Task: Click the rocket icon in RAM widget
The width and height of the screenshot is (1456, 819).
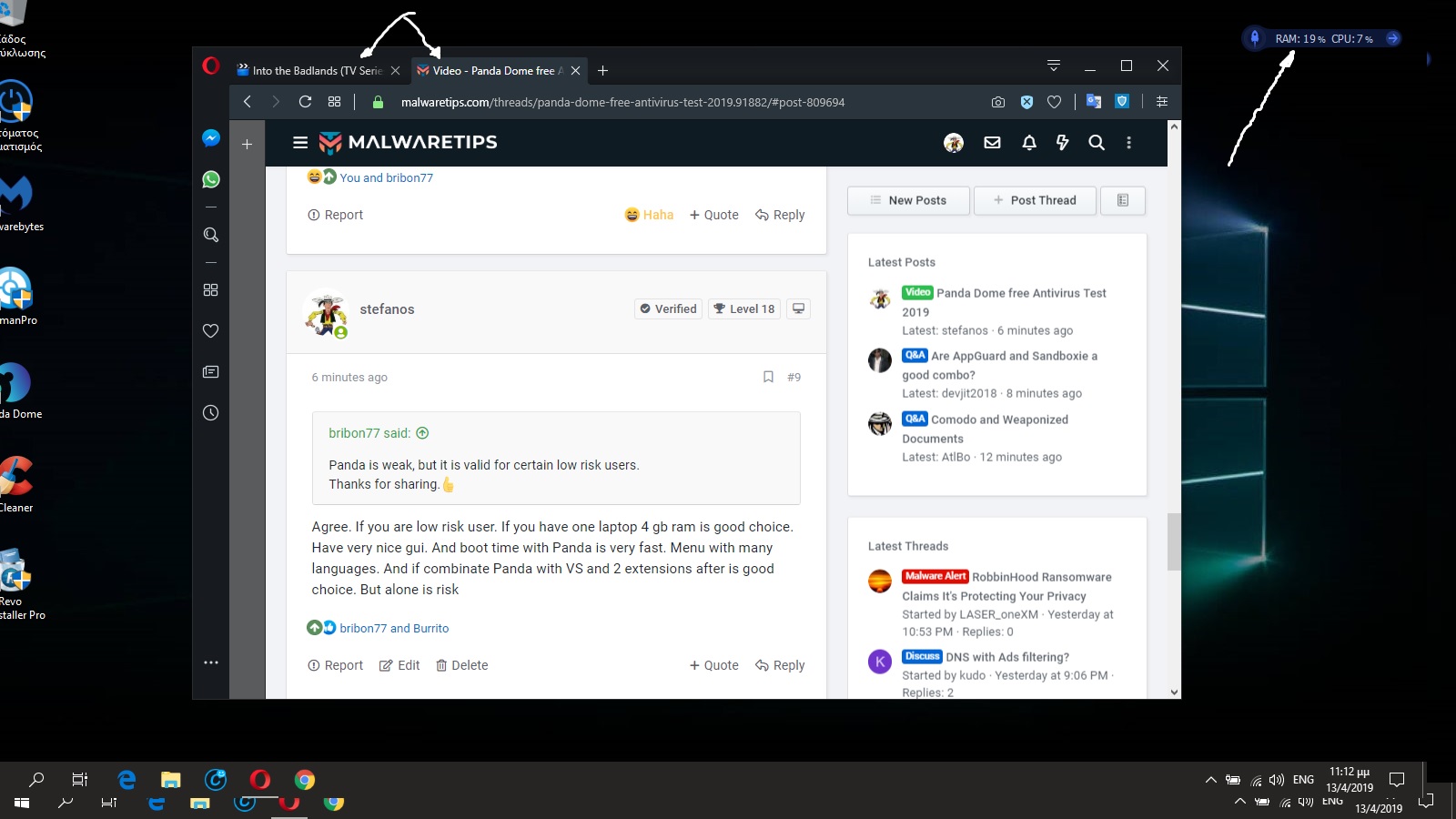Action: 1255,38
